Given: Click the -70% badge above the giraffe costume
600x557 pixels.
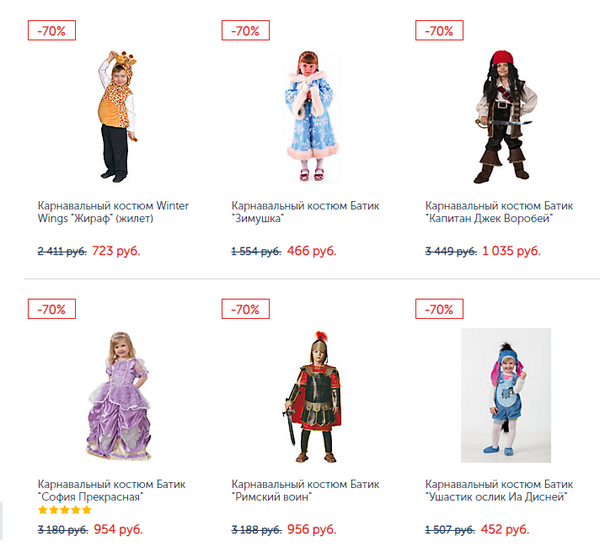Looking at the screenshot, I should (x=52, y=31).
